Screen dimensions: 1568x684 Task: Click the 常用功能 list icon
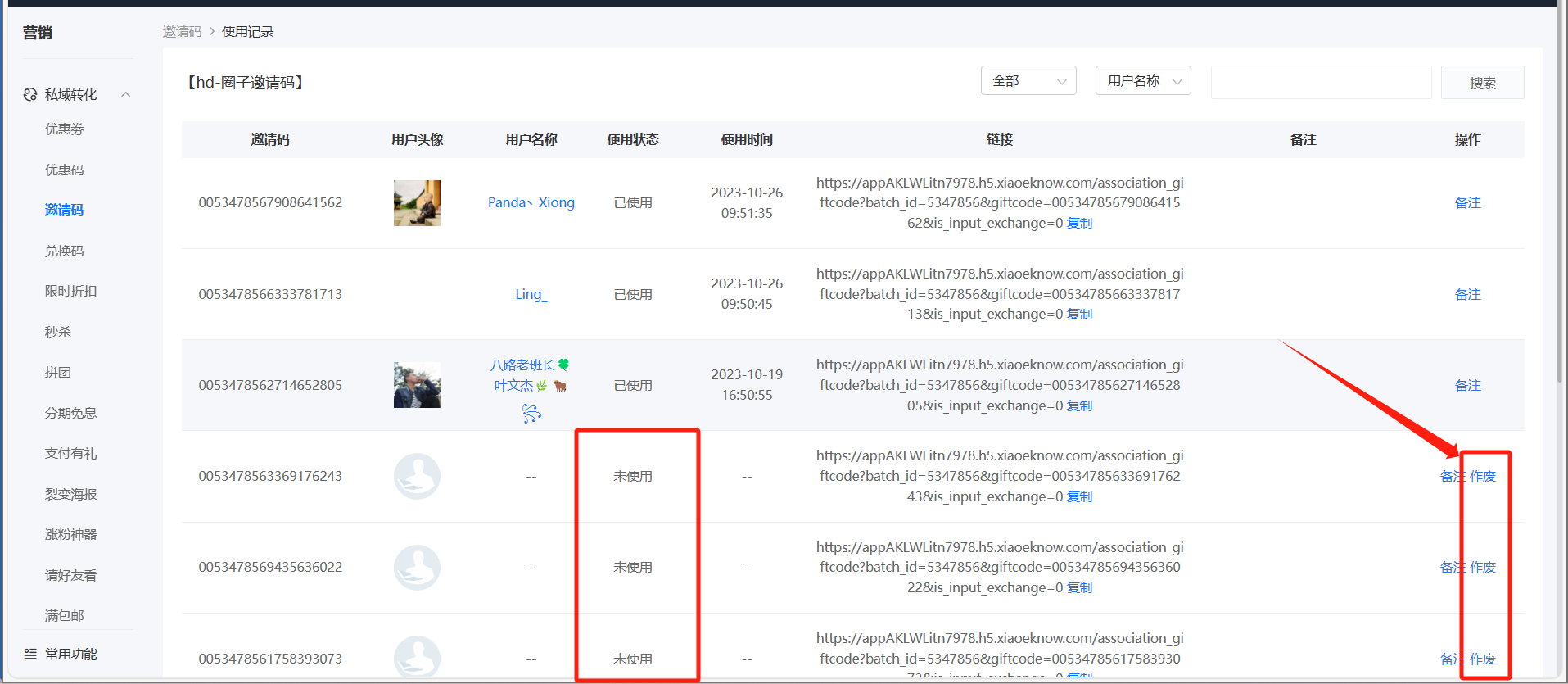pos(30,654)
